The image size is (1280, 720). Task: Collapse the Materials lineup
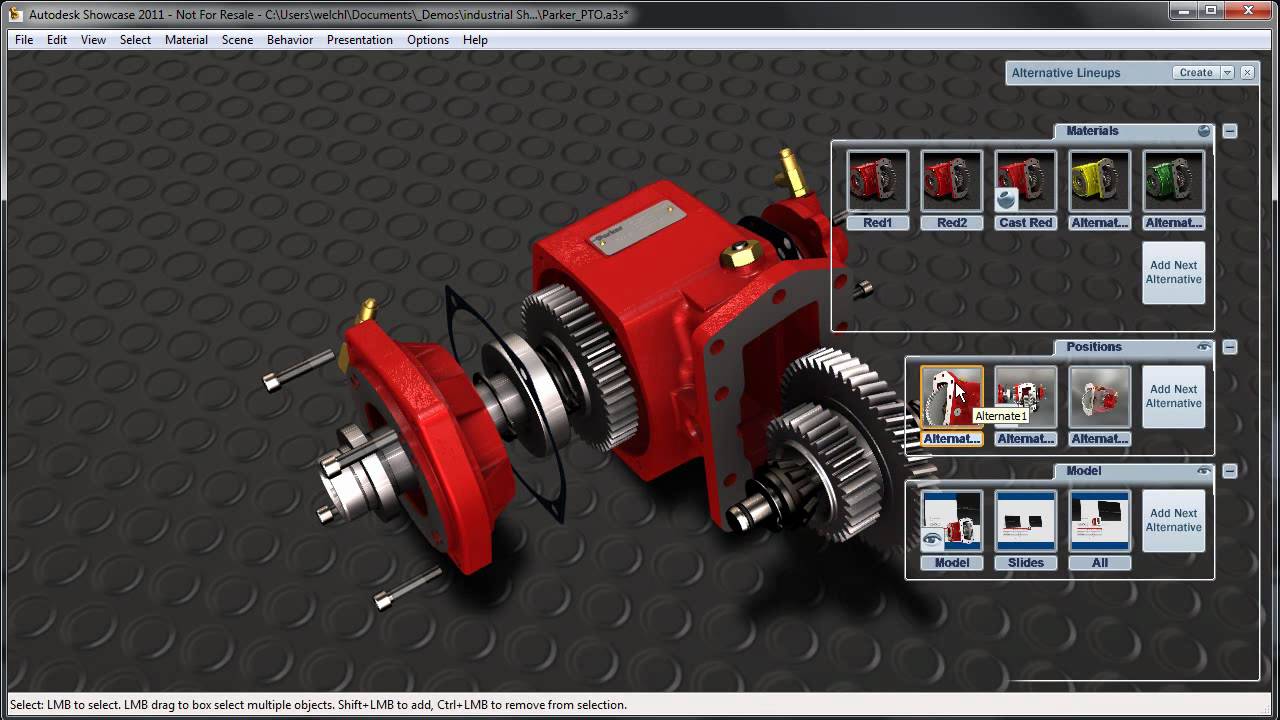[x=1230, y=131]
